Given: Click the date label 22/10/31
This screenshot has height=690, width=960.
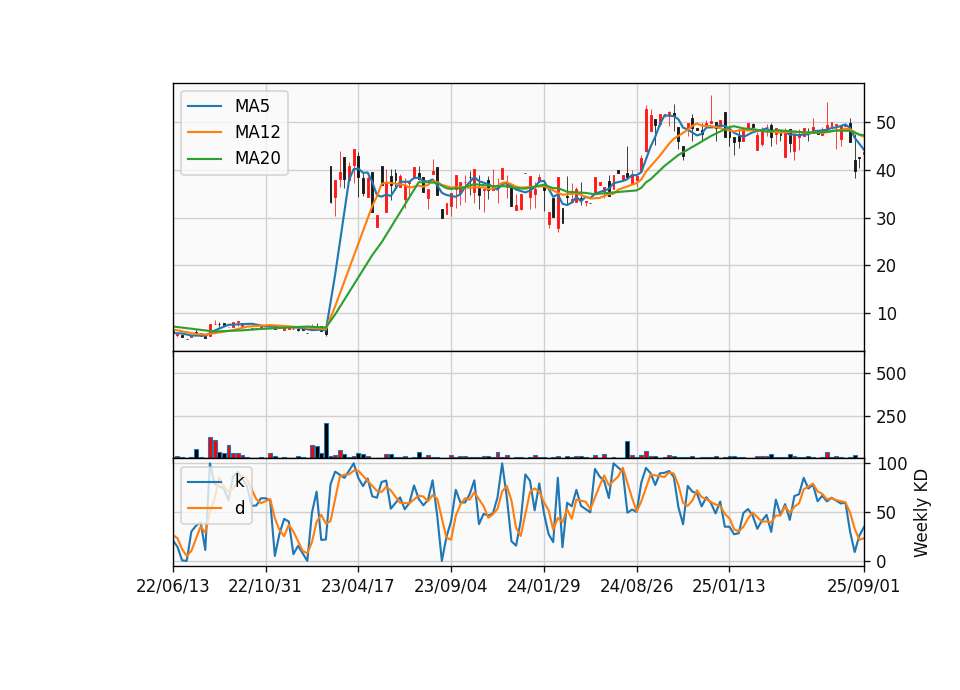Looking at the screenshot, I should pyautogui.click(x=265, y=586).
